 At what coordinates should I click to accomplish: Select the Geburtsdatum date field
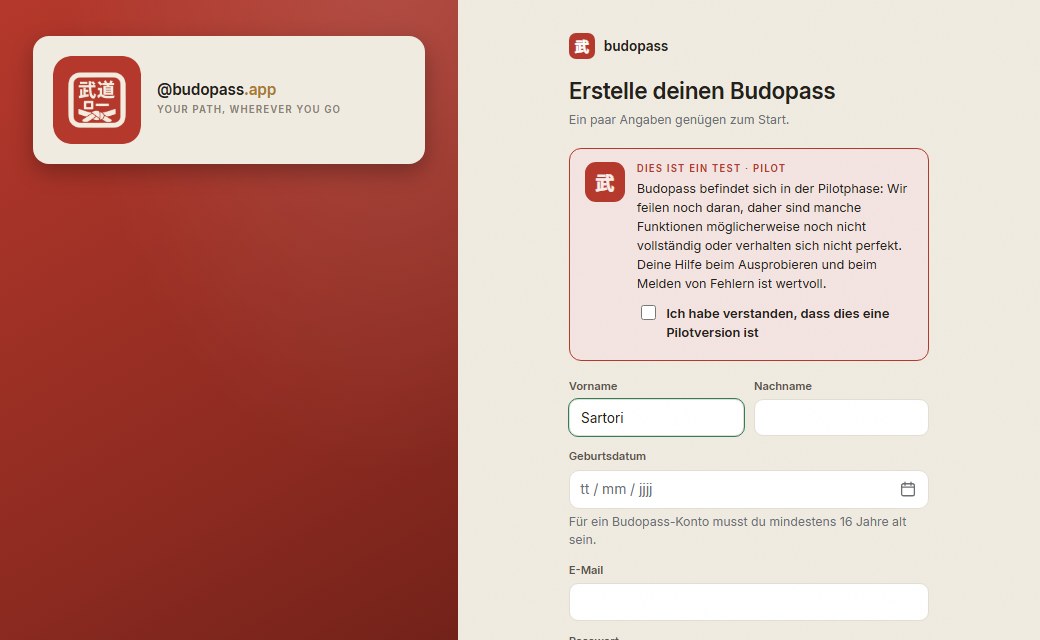pyautogui.click(x=748, y=489)
